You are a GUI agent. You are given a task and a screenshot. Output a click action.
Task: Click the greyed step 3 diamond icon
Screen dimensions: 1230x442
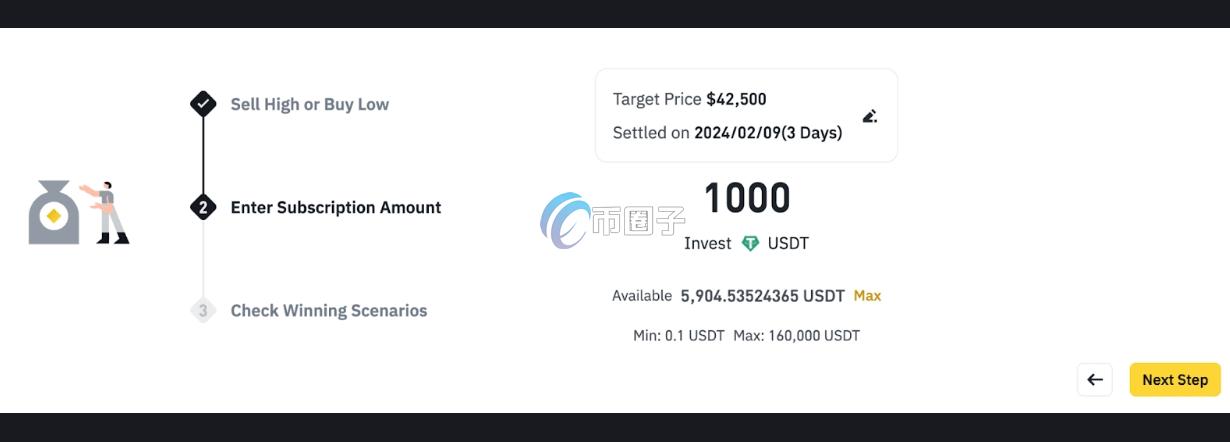click(x=203, y=310)
